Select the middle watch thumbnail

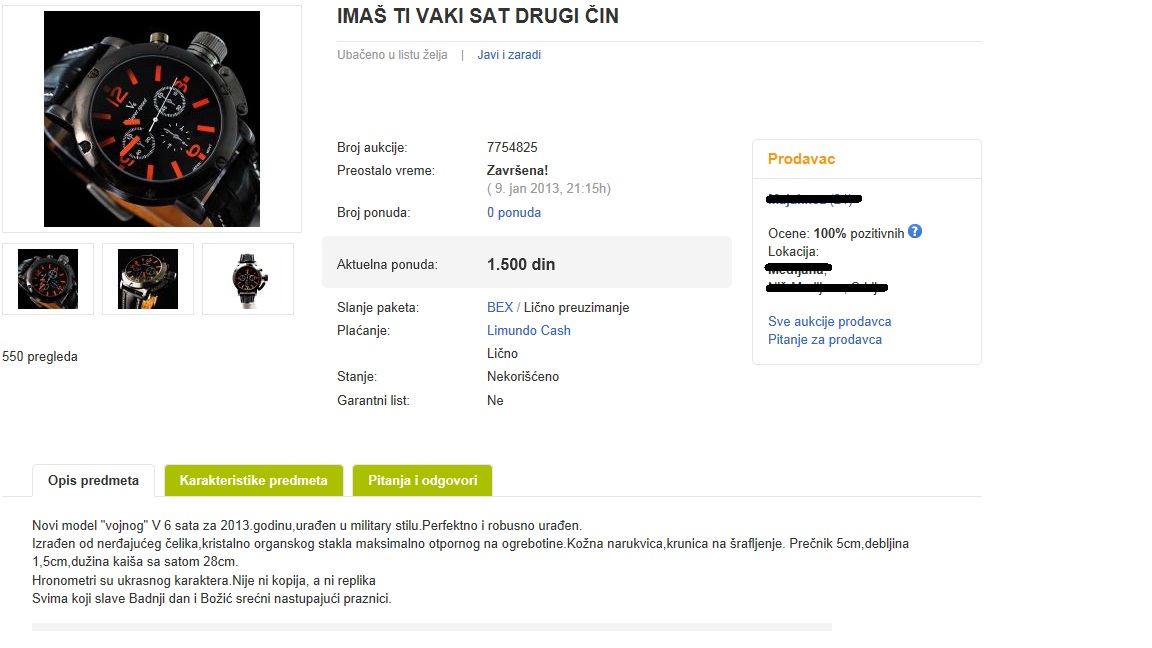(148, 279)
